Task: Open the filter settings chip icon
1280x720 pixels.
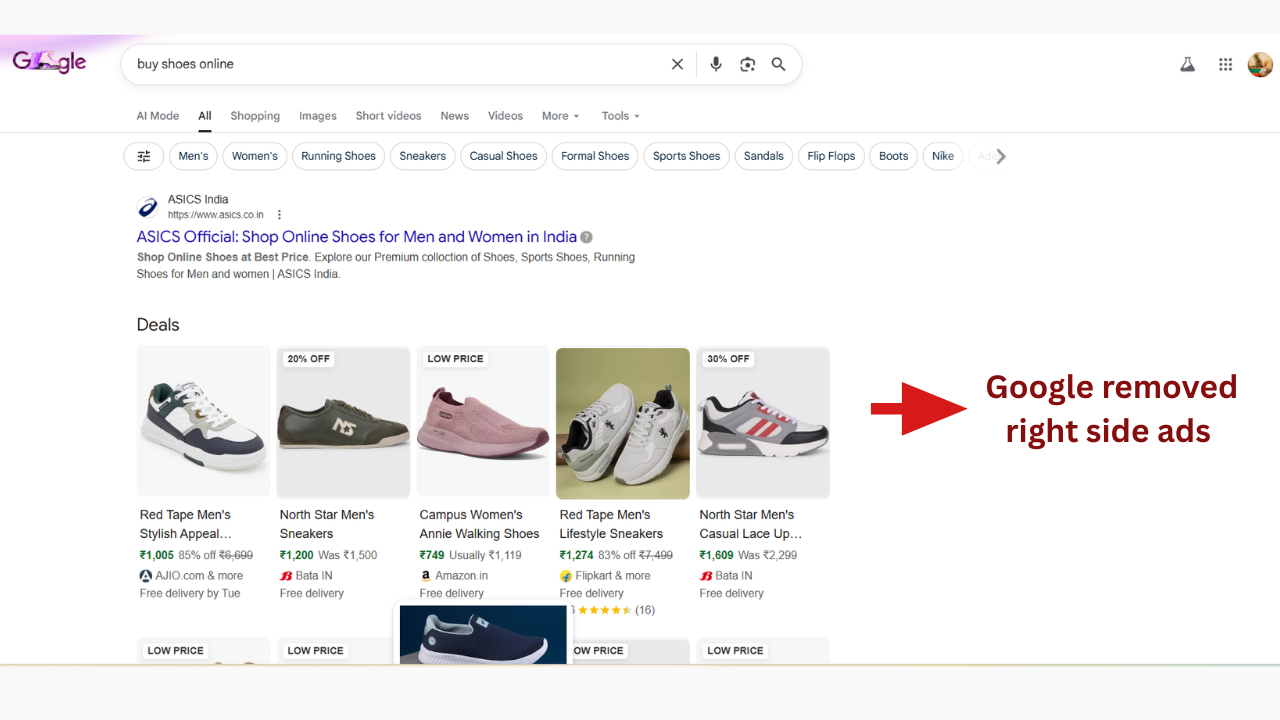Action: pos(144,156)
